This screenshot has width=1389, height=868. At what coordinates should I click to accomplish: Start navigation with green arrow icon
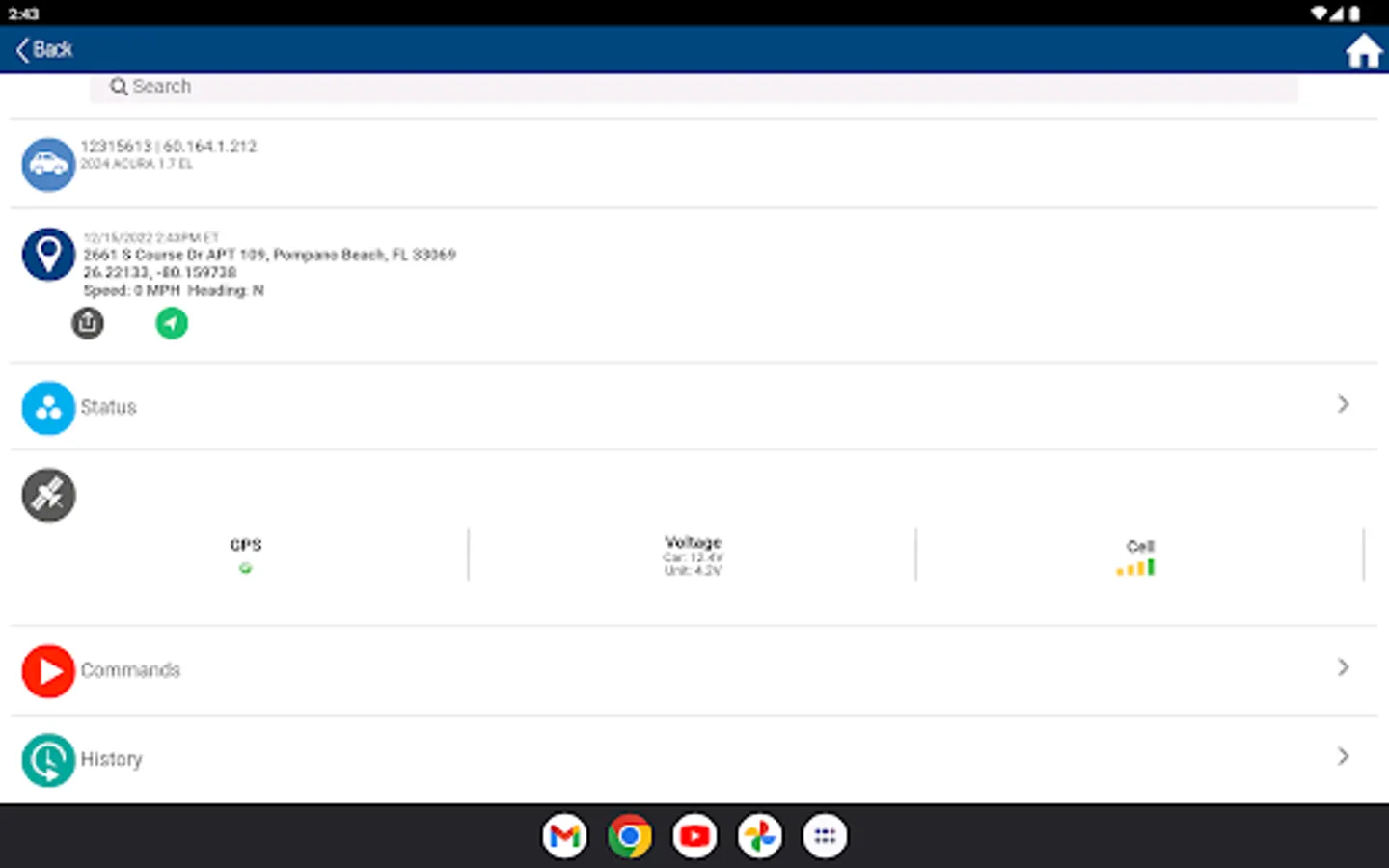(x=172, y=323)
